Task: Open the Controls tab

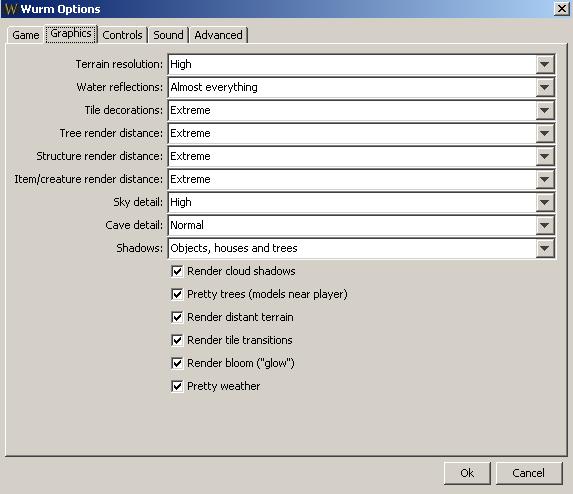Action: [x=122, y=35]
